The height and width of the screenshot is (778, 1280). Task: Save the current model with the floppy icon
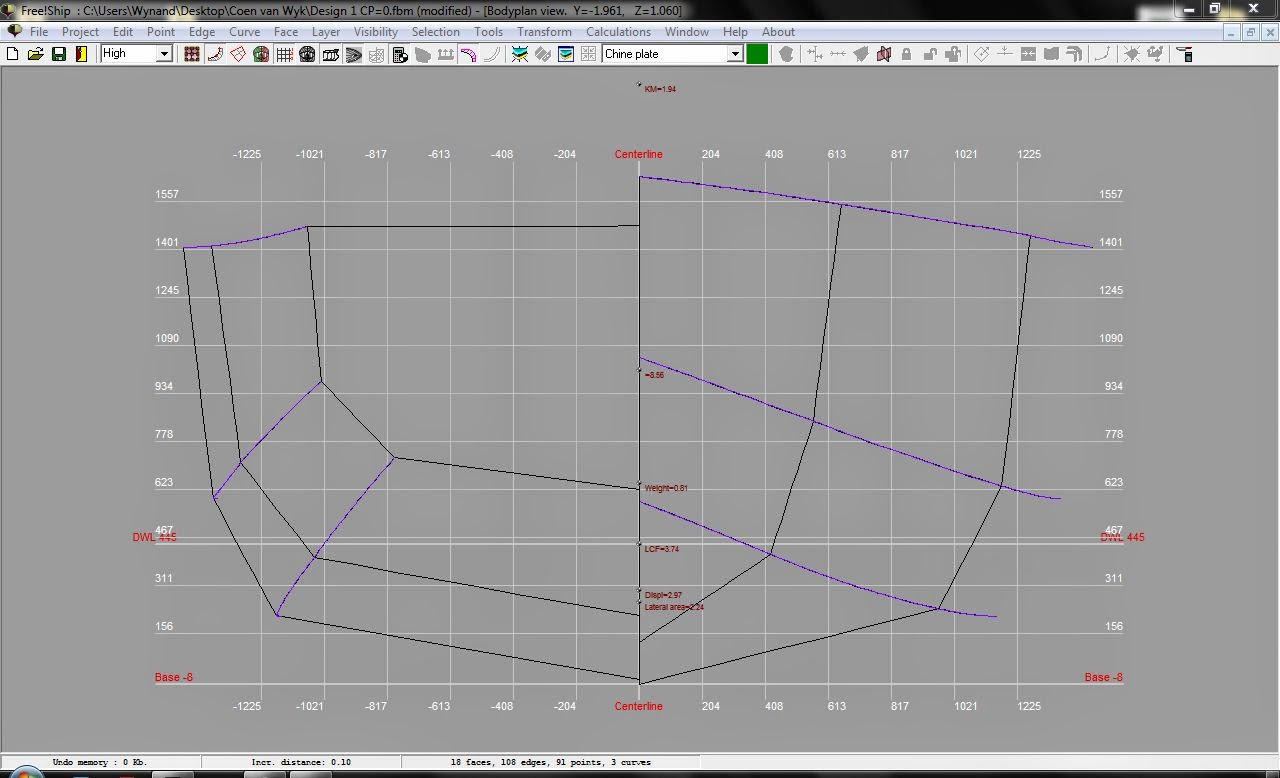point(59,54)
